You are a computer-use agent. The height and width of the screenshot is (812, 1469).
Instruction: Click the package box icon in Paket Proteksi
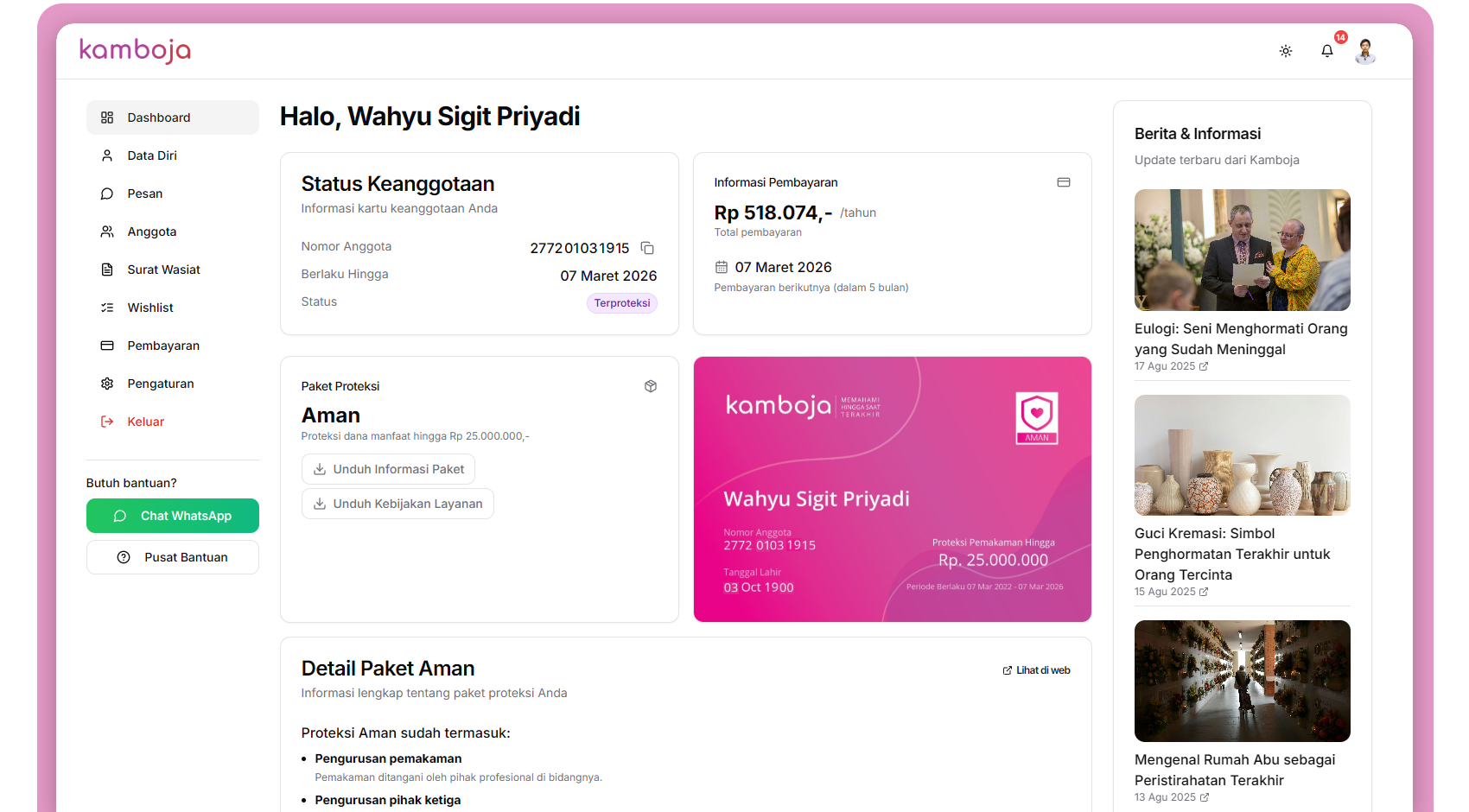coord(651,386)
